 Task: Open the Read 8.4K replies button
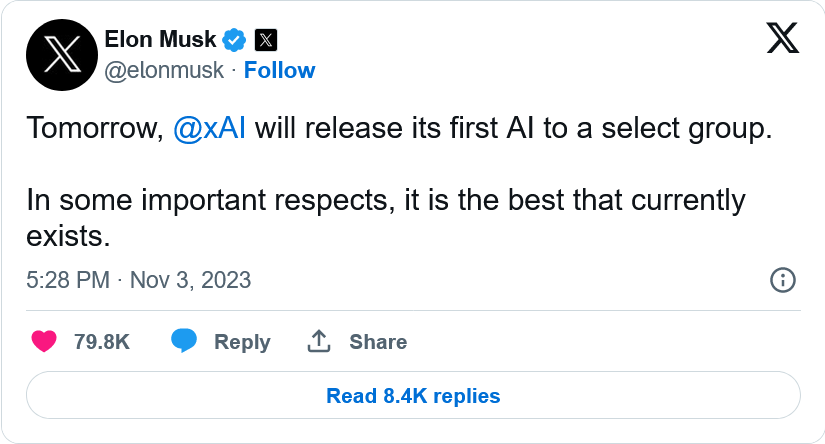(x=413, y=396)
